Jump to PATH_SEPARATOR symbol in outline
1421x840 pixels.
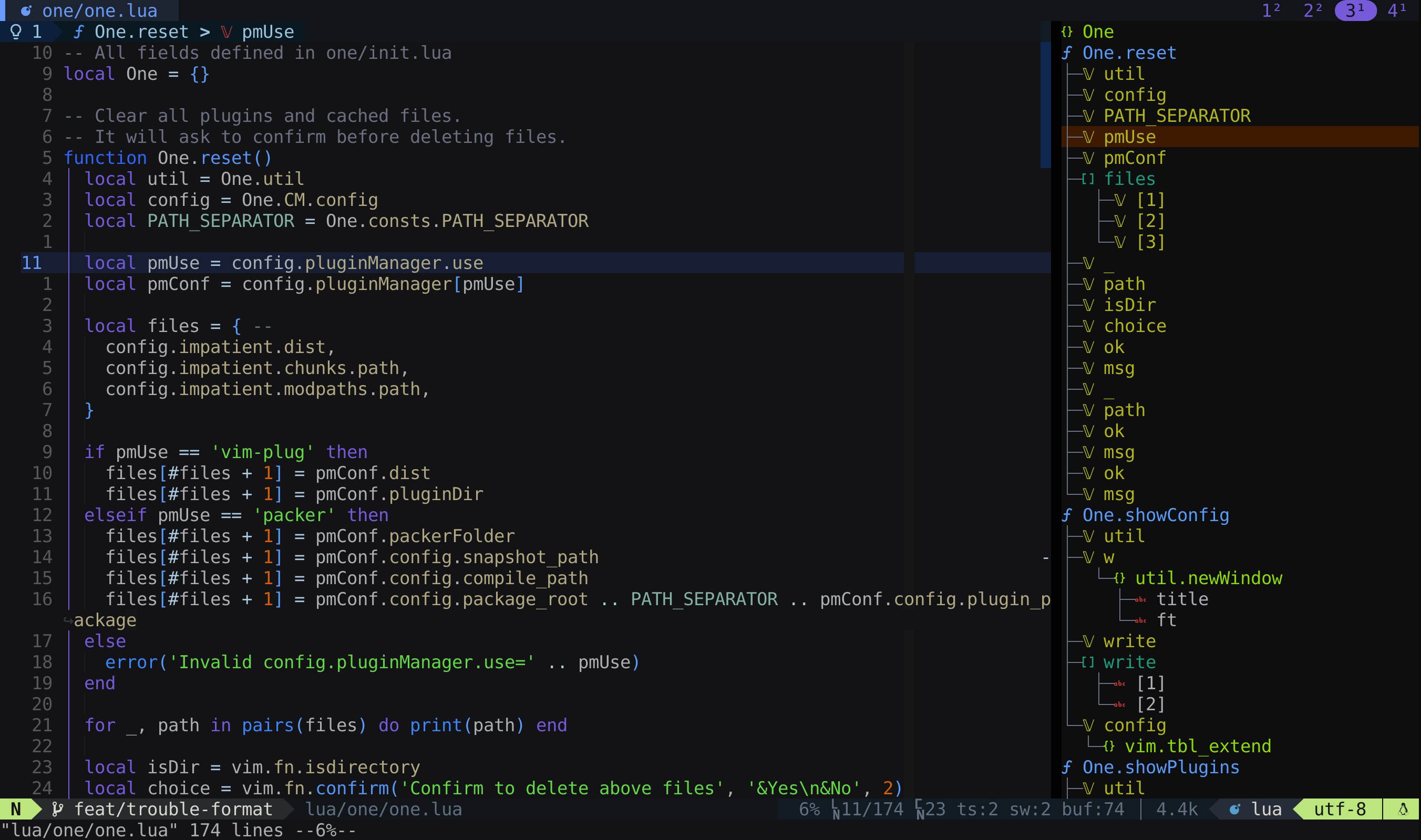coord(1177,116)
